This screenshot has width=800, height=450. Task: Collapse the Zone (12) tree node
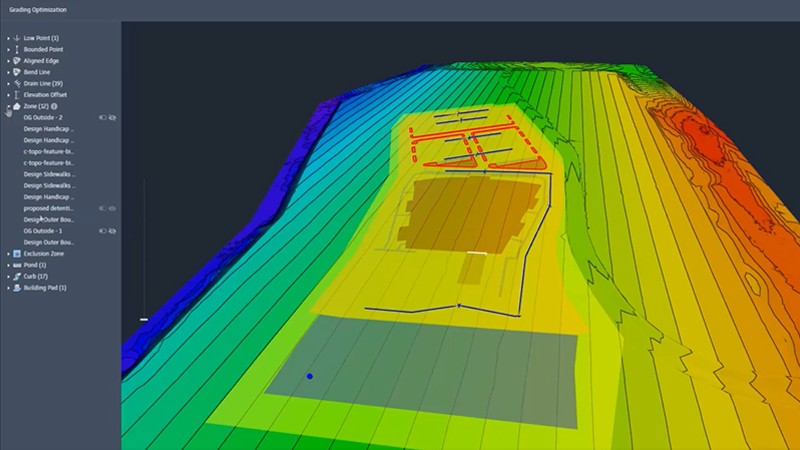pyautogui.click(x=8, y=106)
